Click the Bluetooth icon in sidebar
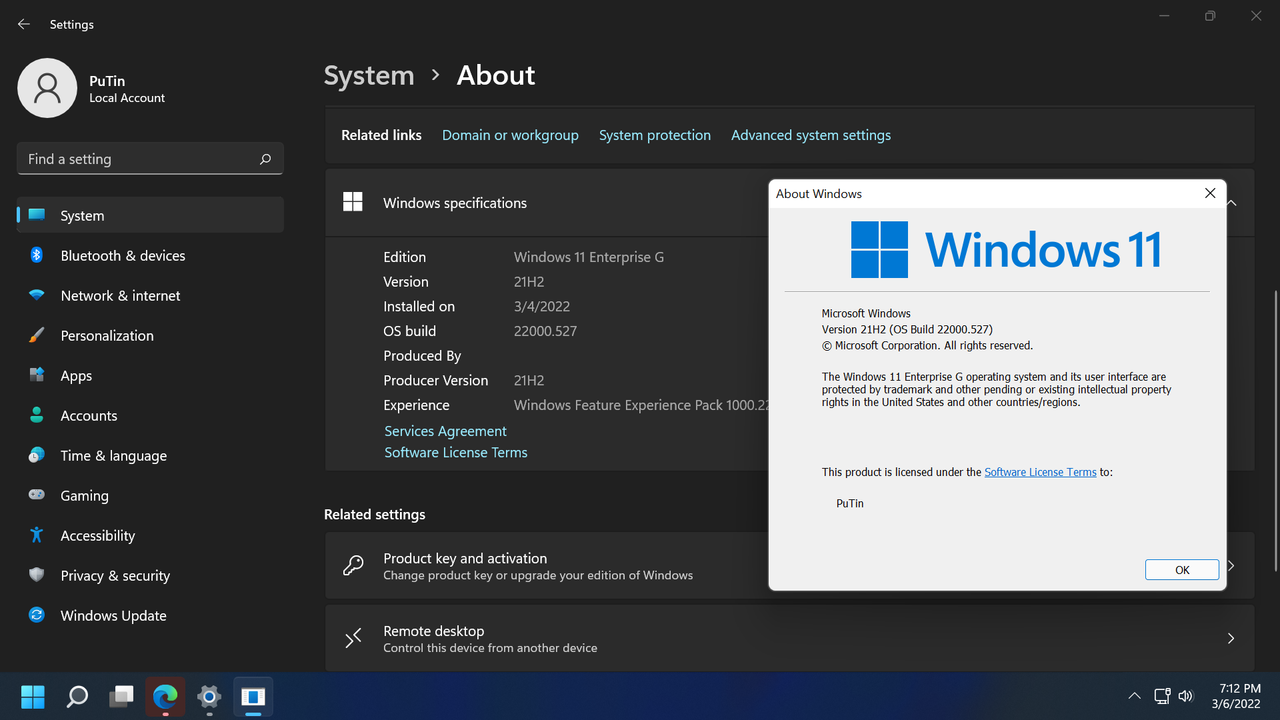 pos(37,255)
